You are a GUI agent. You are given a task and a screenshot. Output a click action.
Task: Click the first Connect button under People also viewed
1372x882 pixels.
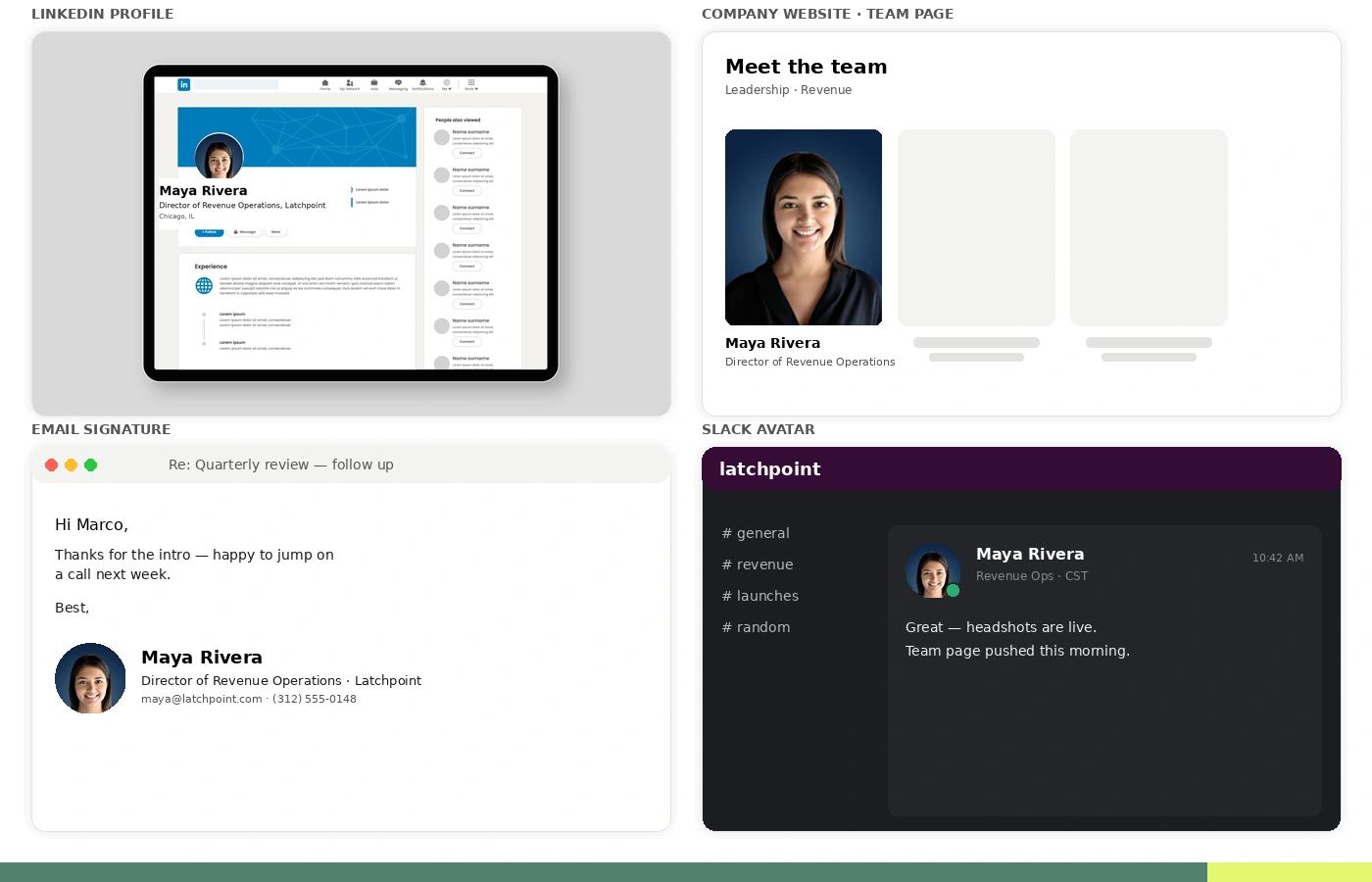(x=466, y=153)
